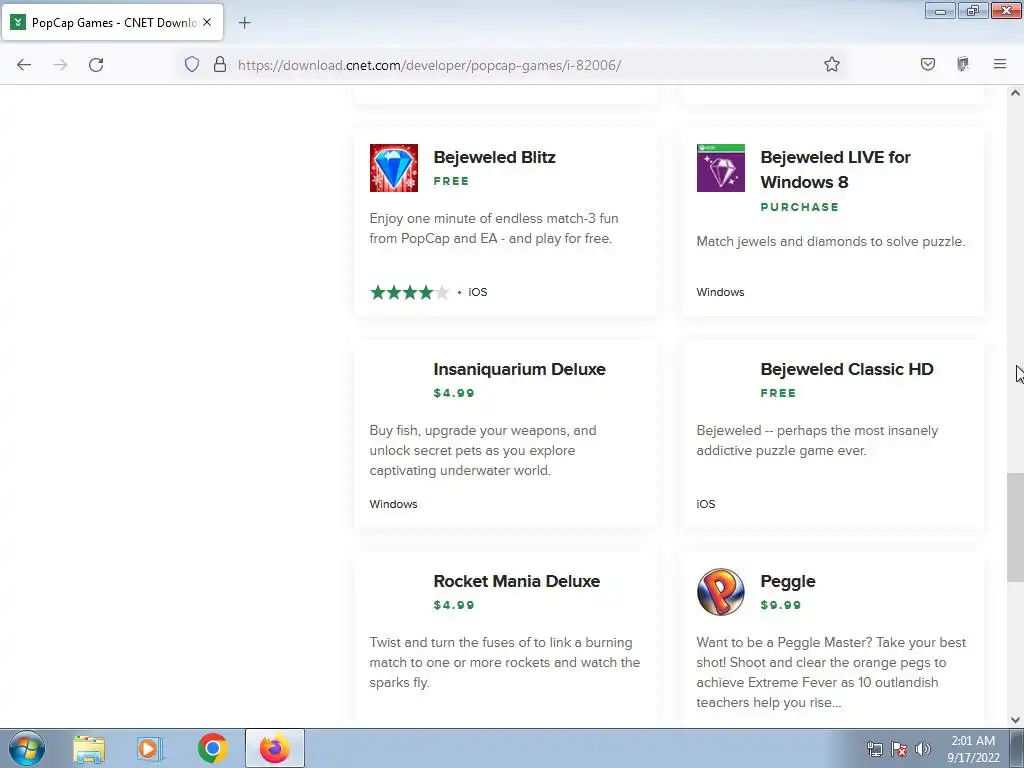
Task: Click the Insaniquarium Deluxe description text
Action: tap(483, 451)
